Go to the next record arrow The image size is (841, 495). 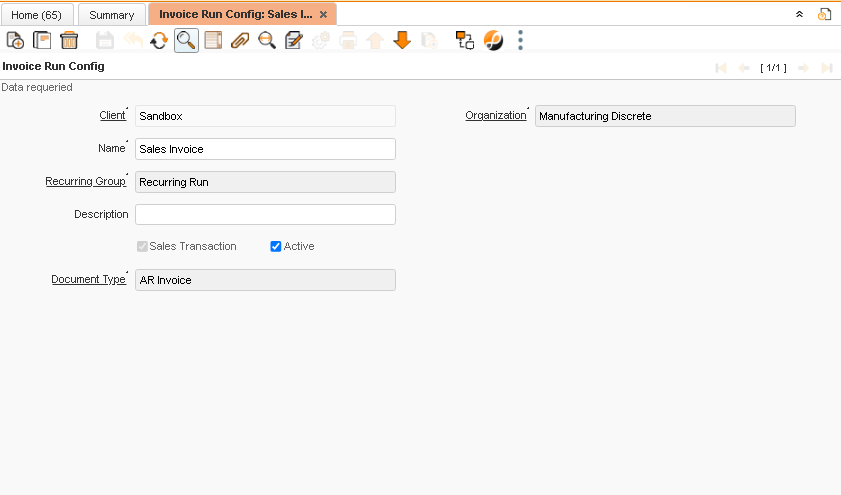pyautogui.click(x=803, y=68)
